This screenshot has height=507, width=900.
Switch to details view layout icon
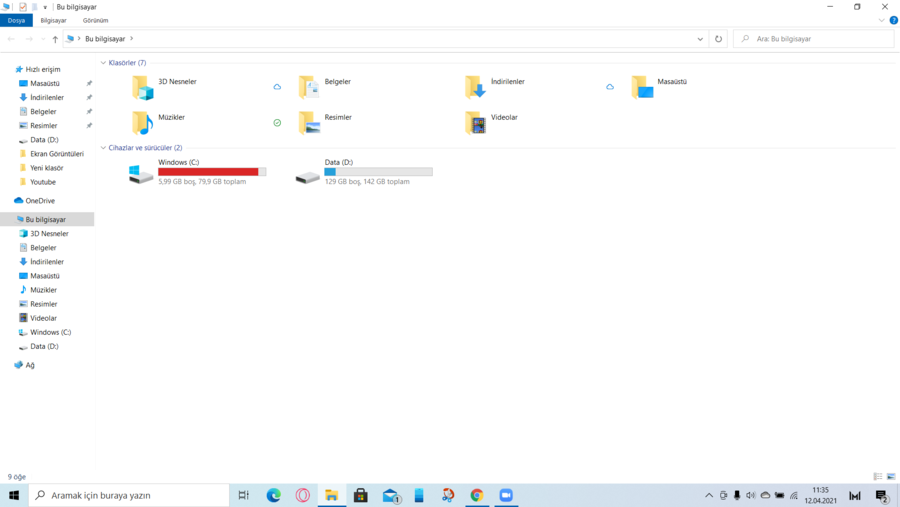point(878,477)
